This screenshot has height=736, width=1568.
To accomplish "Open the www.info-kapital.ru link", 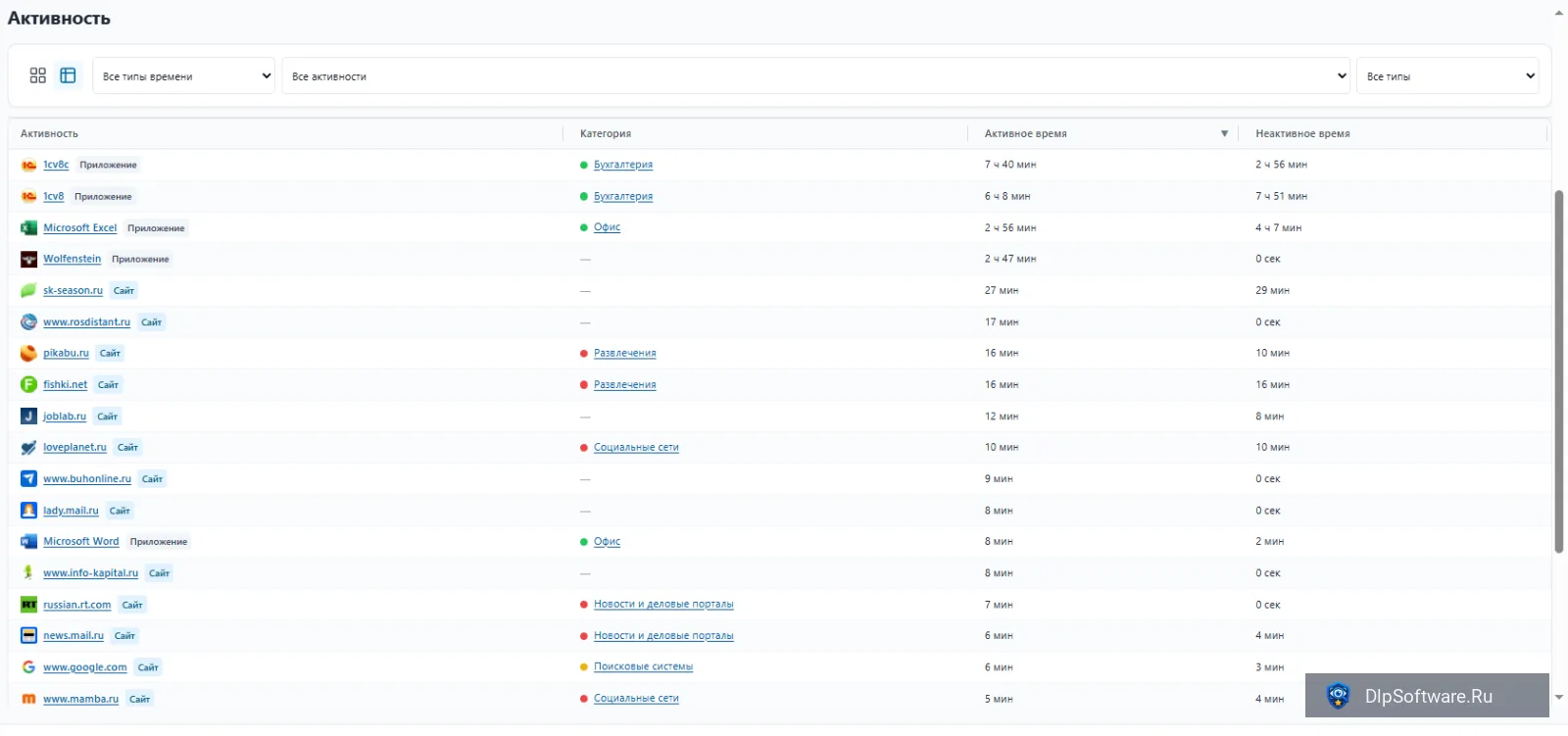I will [90, 572].
